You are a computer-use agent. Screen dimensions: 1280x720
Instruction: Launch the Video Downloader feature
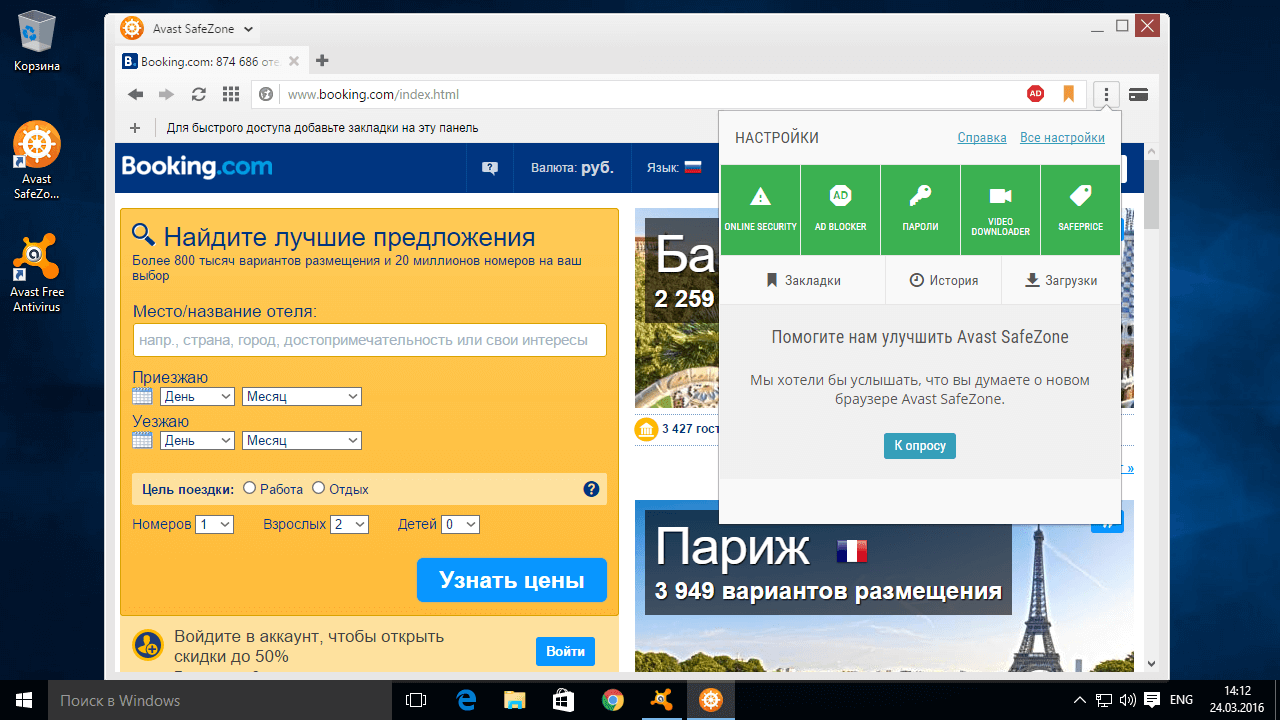coord(1000,210)
